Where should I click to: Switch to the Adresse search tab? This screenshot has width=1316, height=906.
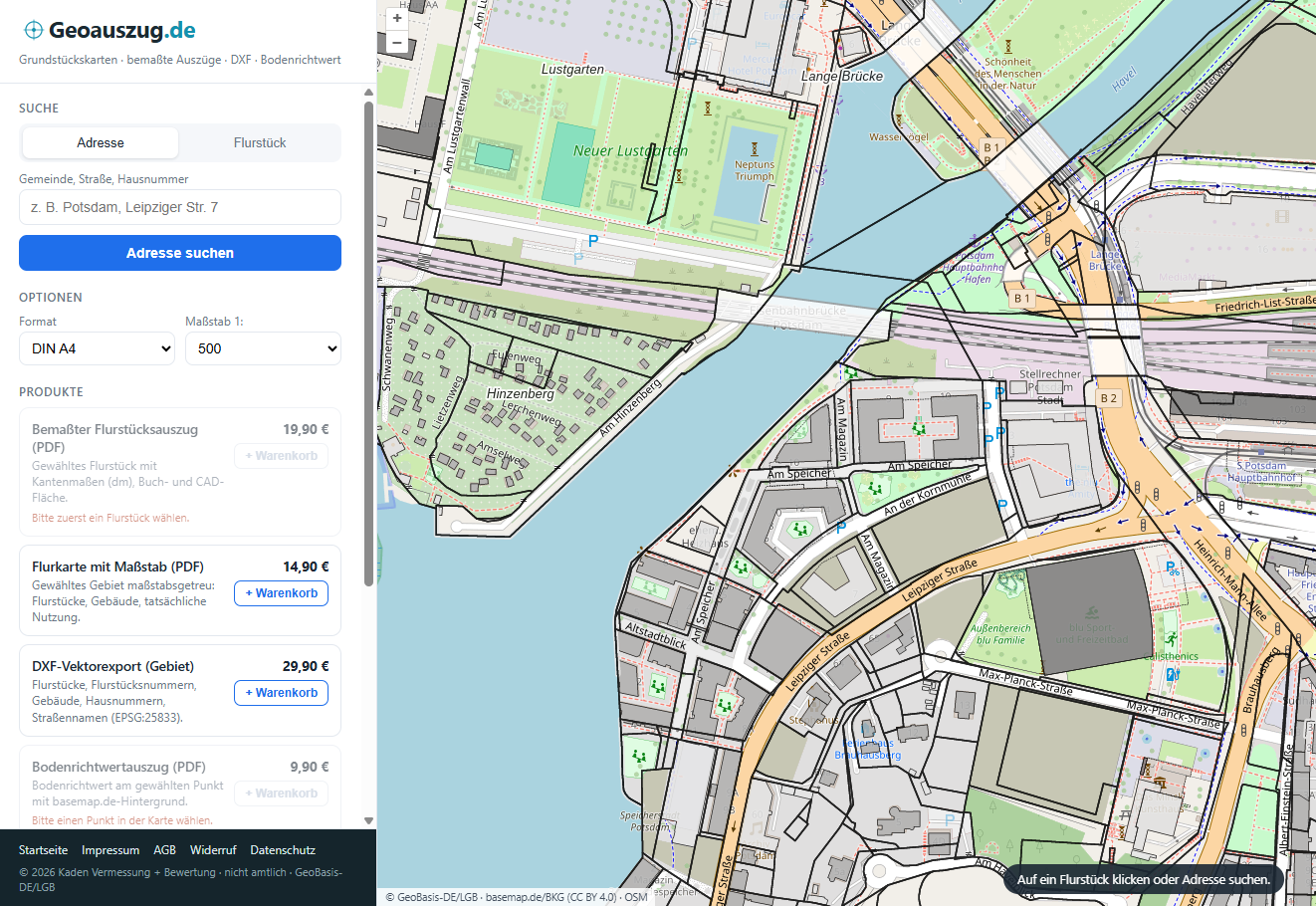pos(101,142)
